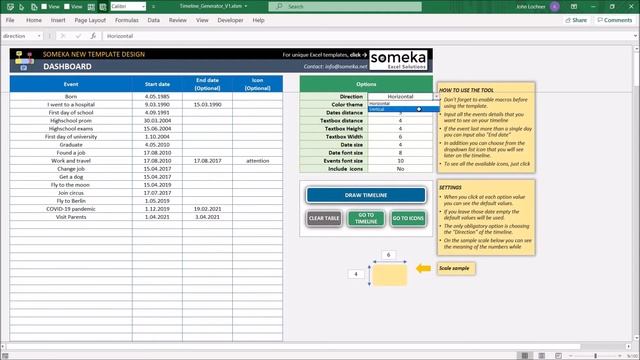The width and height of the screenshot is (640, 360).
Task: Open the Customize Quick Access Toolbar arrow
Action: (153, 7)
